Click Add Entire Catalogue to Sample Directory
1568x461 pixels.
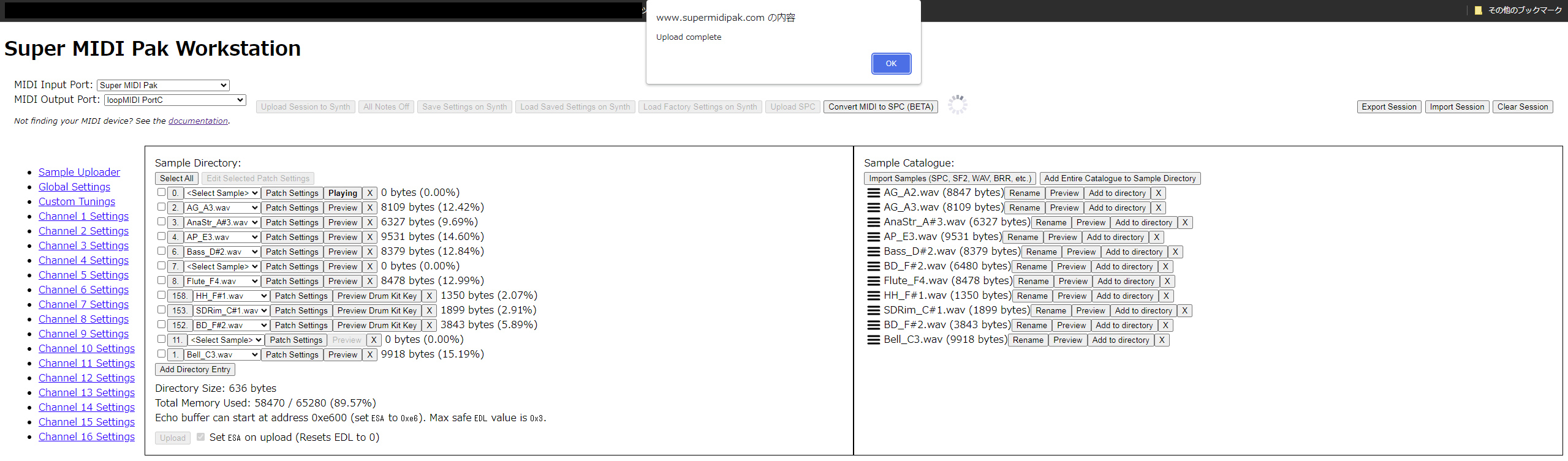pyautogui.click(x=1119, y=179)
